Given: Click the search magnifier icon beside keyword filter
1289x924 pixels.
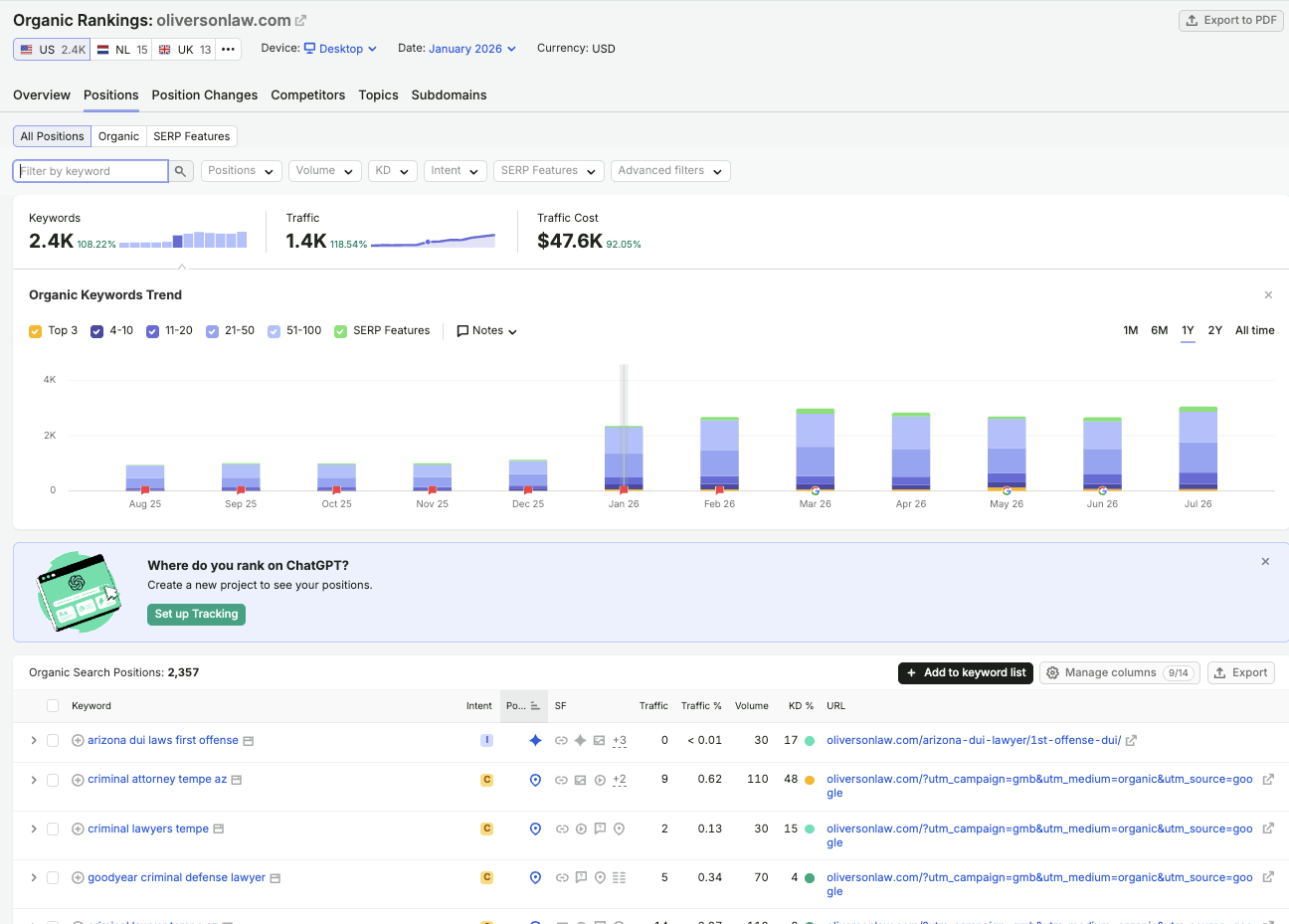Looking at the screenshot, I should coord(180,171).
